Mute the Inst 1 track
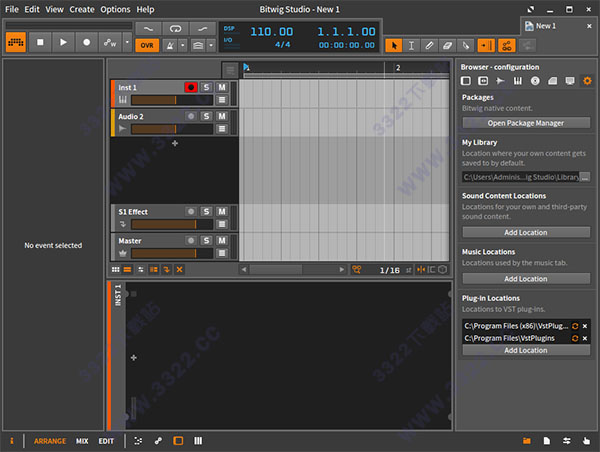Screen dimensions: 600x452 pyautogui.click(x=222, y=87)
